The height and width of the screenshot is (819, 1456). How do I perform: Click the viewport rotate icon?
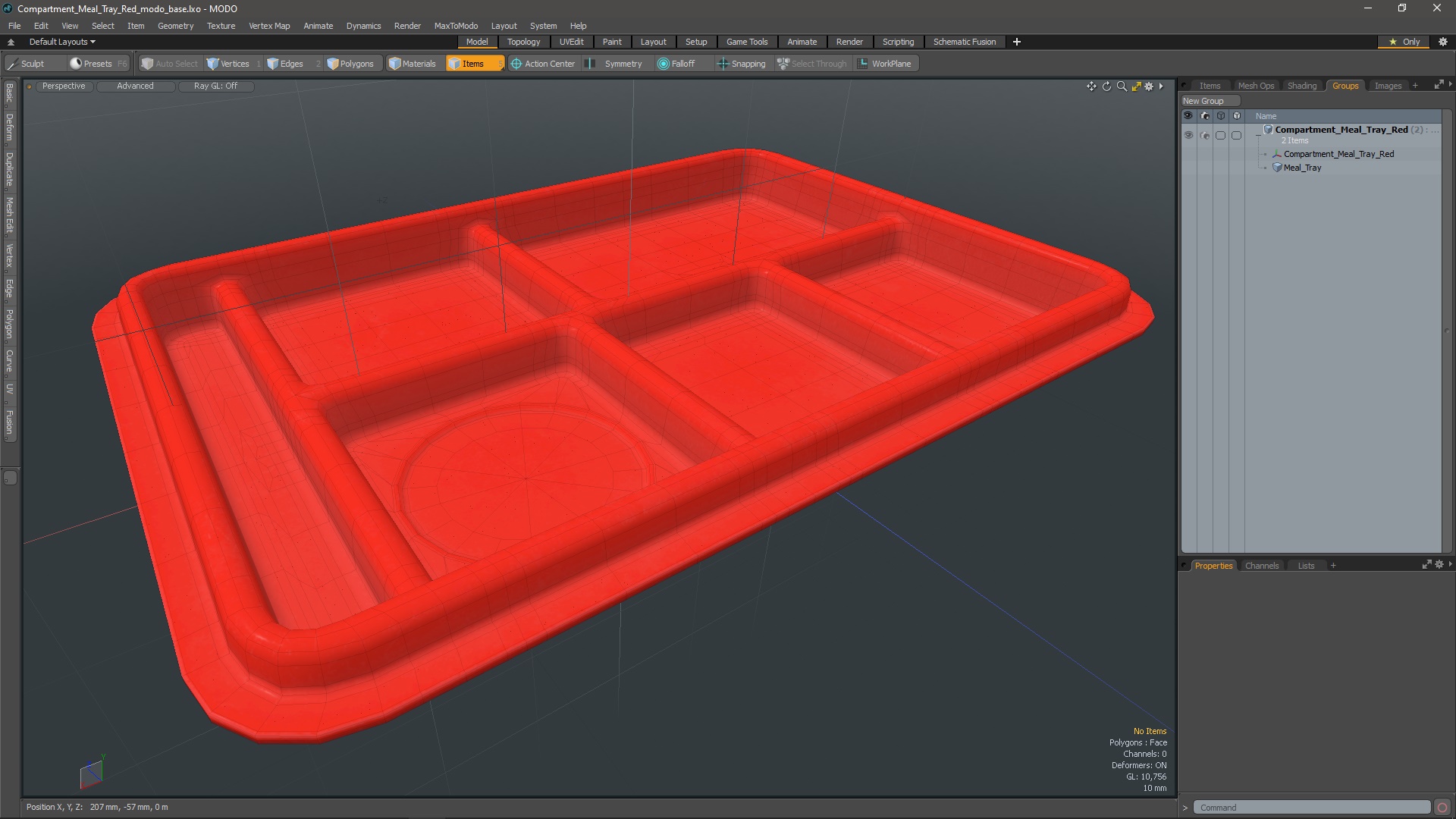(x=1106, y=86)
